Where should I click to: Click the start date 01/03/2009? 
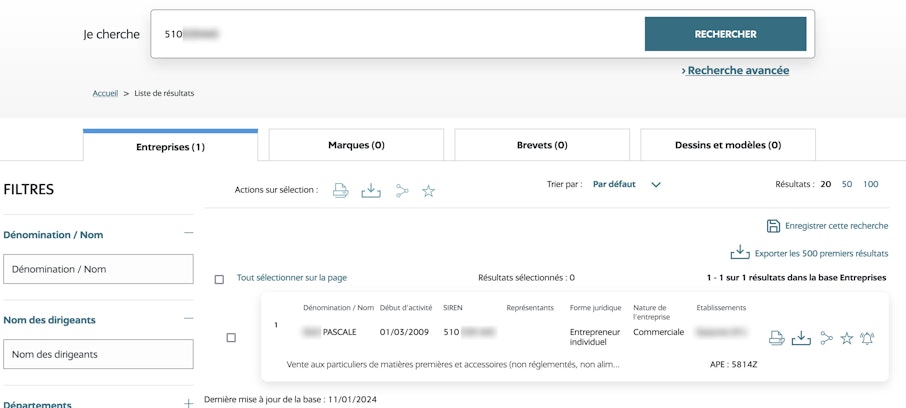404,332
